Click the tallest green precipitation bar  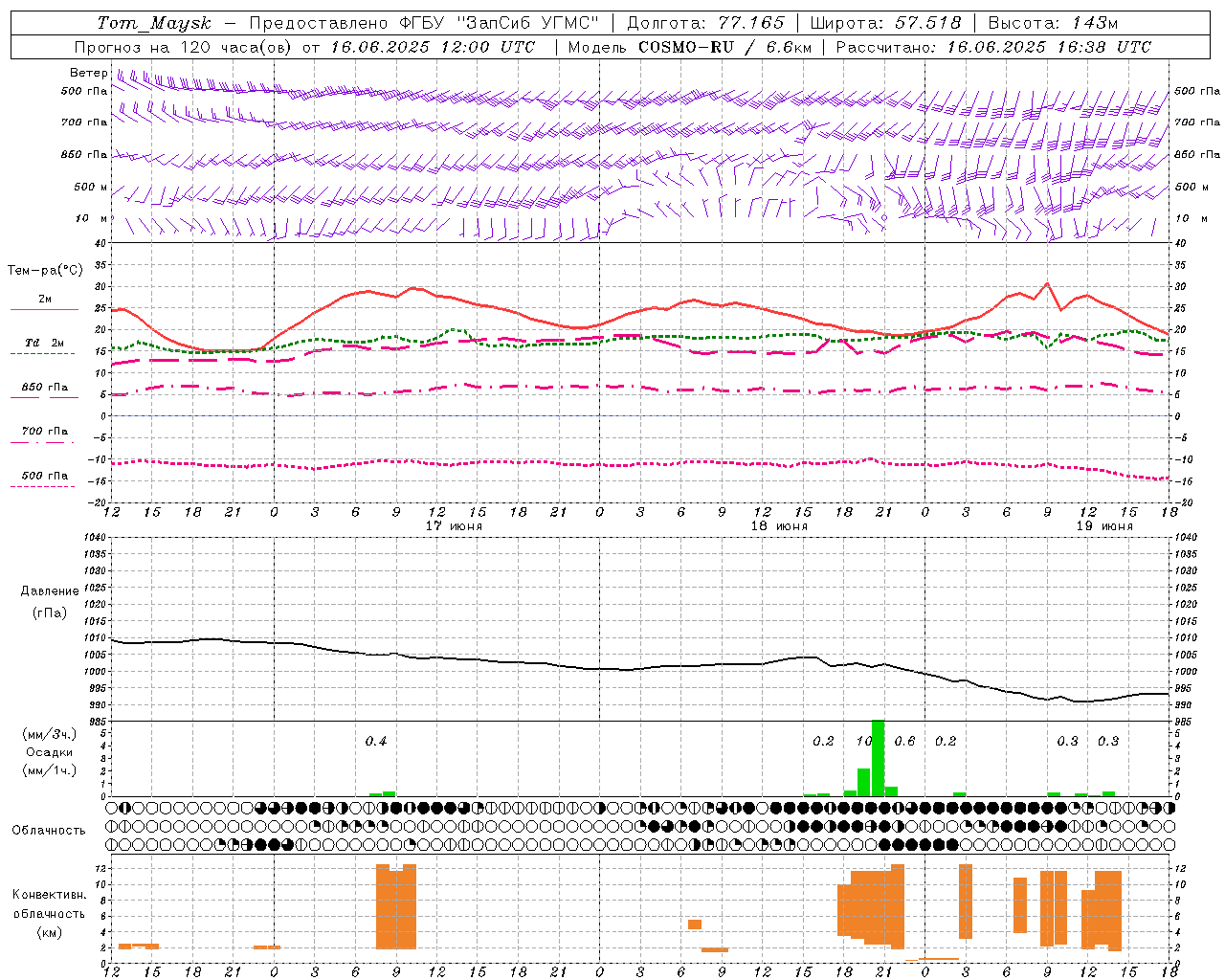(x=878, y=758)
